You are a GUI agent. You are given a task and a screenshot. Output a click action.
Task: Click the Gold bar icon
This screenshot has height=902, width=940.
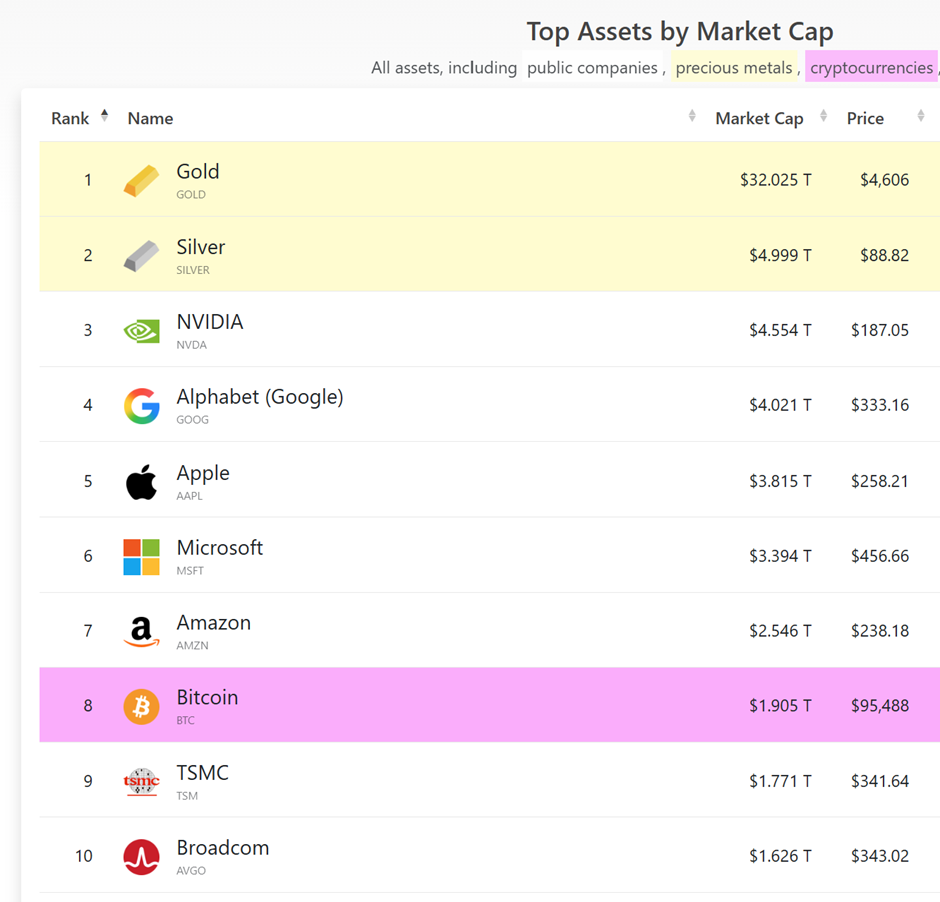click(141, 181)
